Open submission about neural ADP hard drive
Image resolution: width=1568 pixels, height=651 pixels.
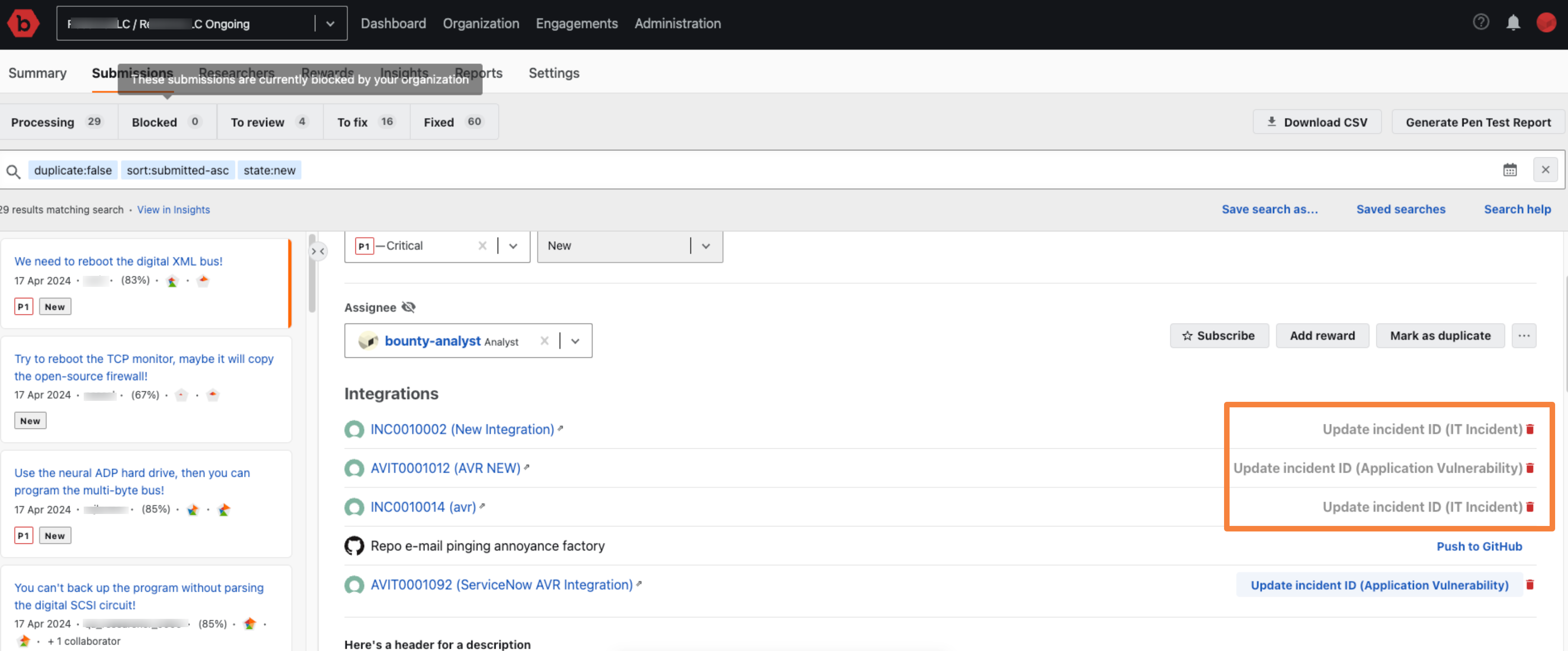click(x=132, y=481)
